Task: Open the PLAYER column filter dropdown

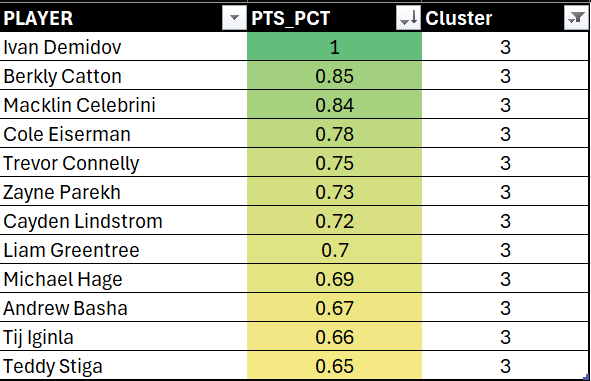Action: [234, 18]
